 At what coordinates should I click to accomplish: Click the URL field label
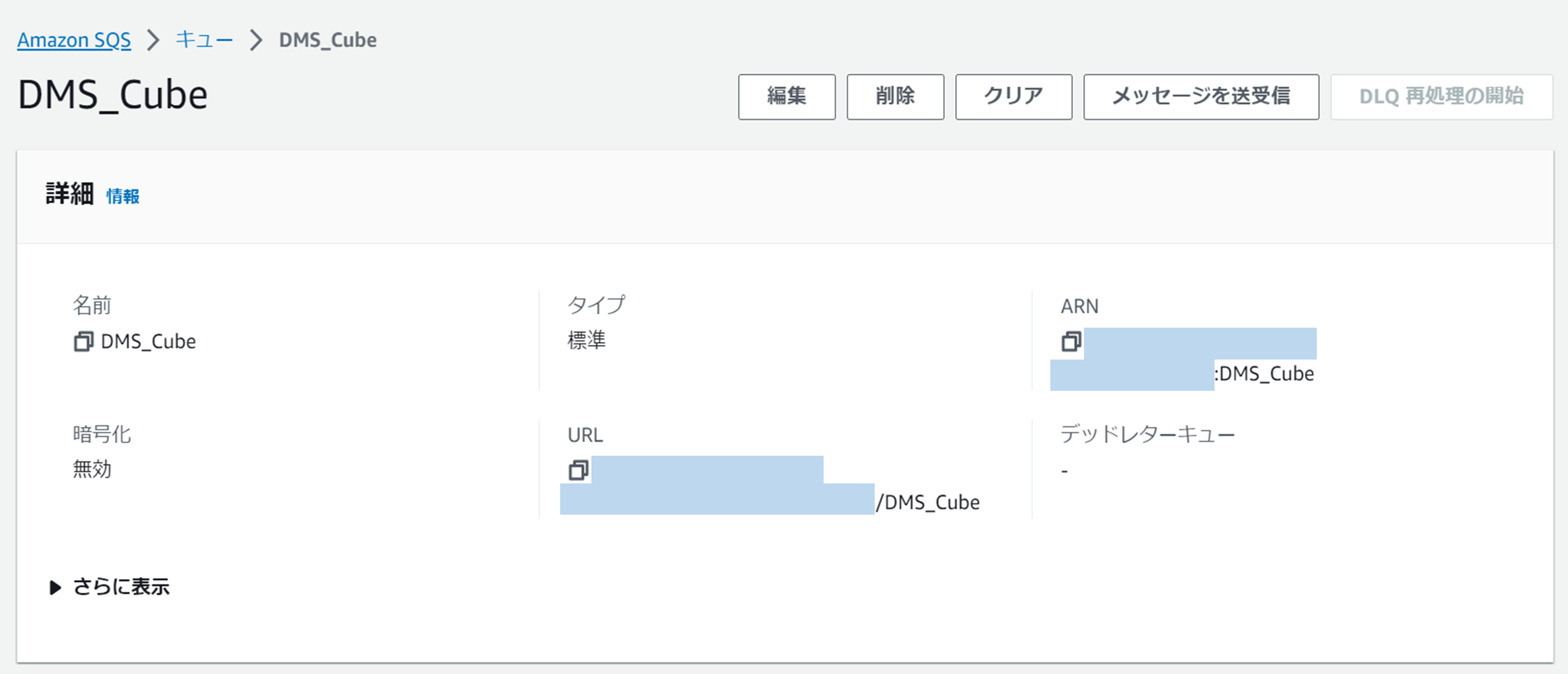click(x=585, y=435)
